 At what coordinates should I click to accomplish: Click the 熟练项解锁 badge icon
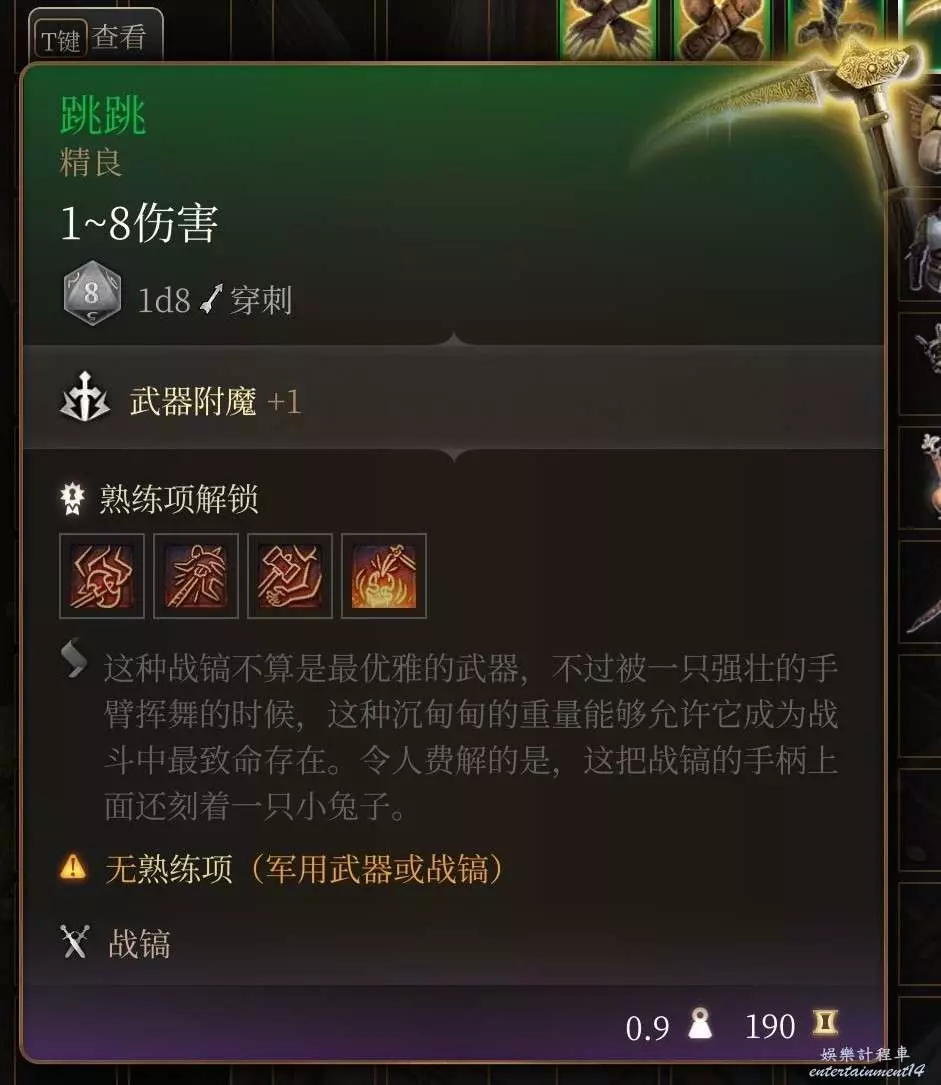click(x=72, y=498)
